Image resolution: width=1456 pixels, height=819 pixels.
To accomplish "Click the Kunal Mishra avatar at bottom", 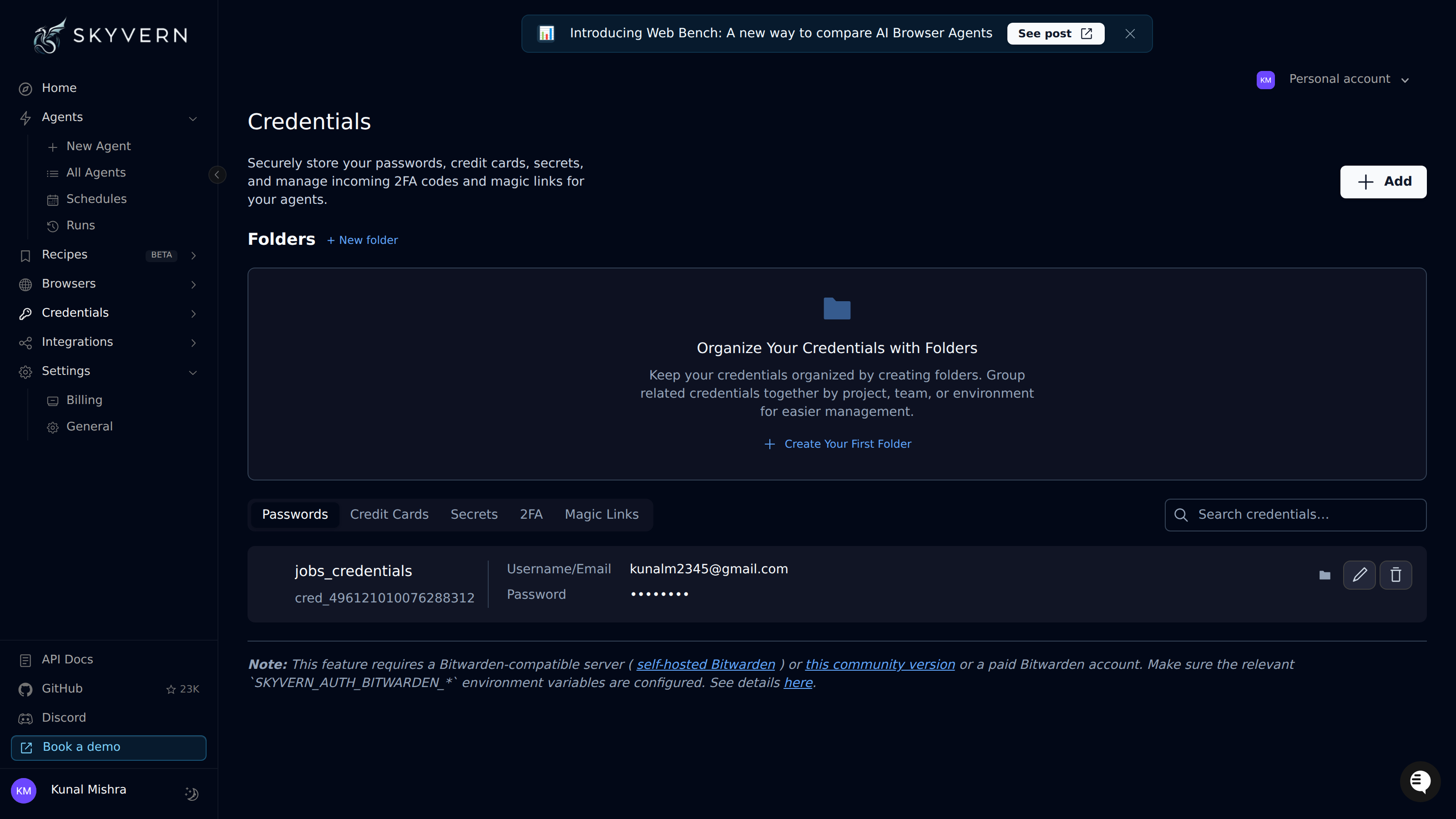I will pos(24,791).
